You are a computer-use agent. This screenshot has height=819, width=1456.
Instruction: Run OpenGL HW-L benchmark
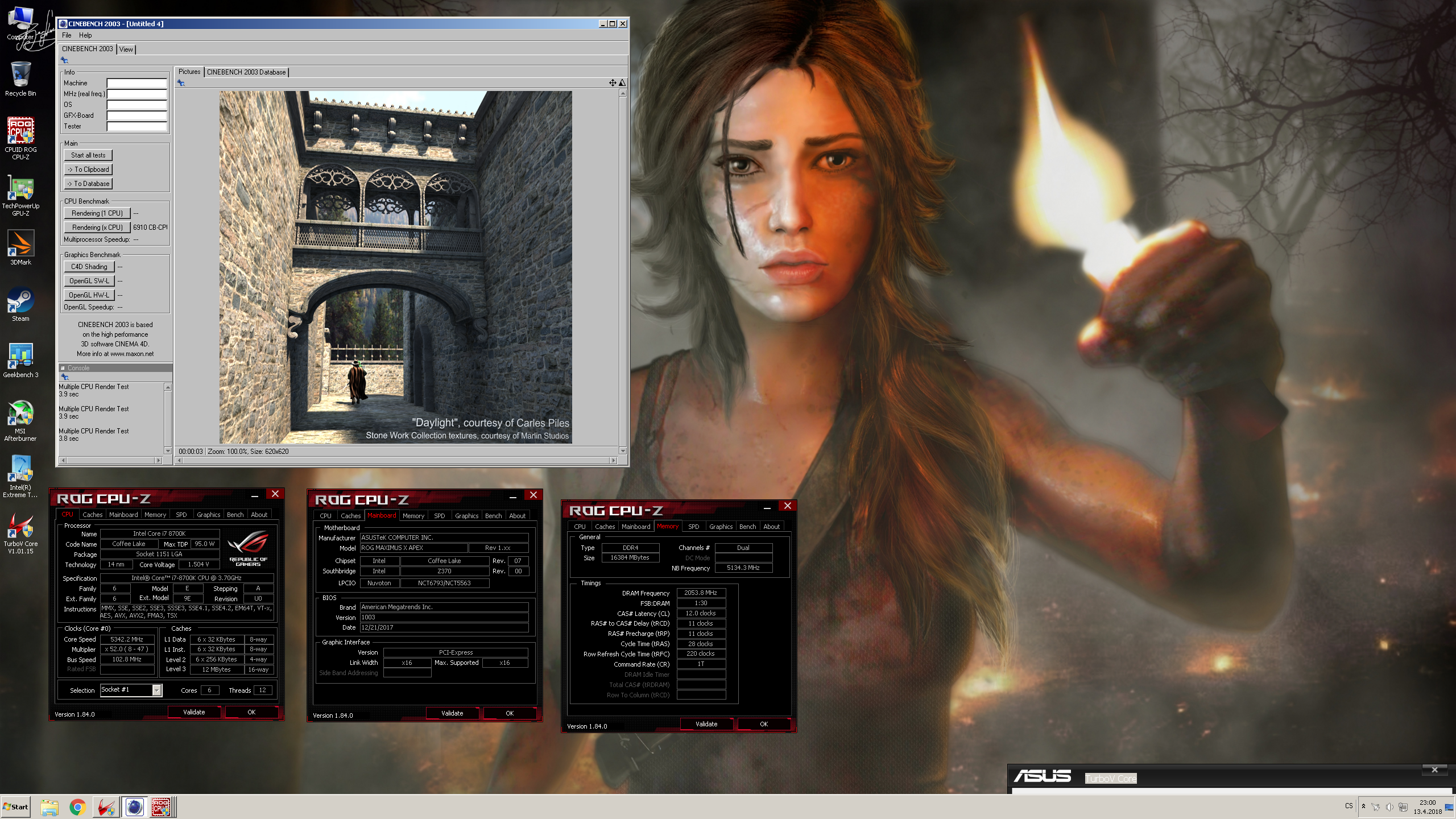coord(89,295)
